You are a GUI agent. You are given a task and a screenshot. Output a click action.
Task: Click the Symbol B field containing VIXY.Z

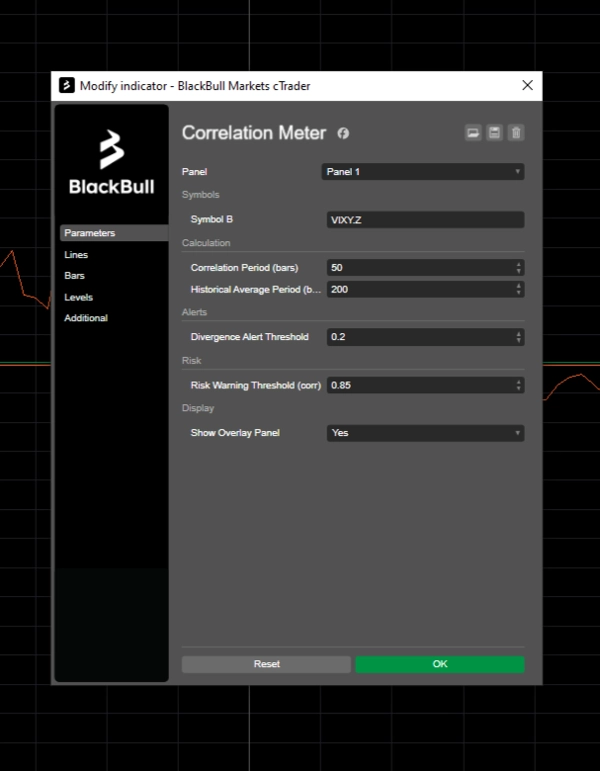coord(425,220)
